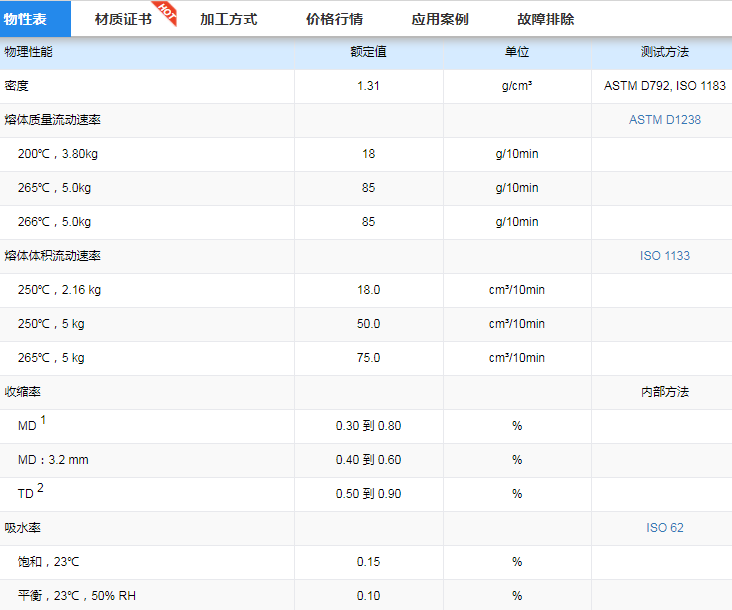Switch to the 物性表 tab
Screen dimensions: 732x610
point(25,19)
